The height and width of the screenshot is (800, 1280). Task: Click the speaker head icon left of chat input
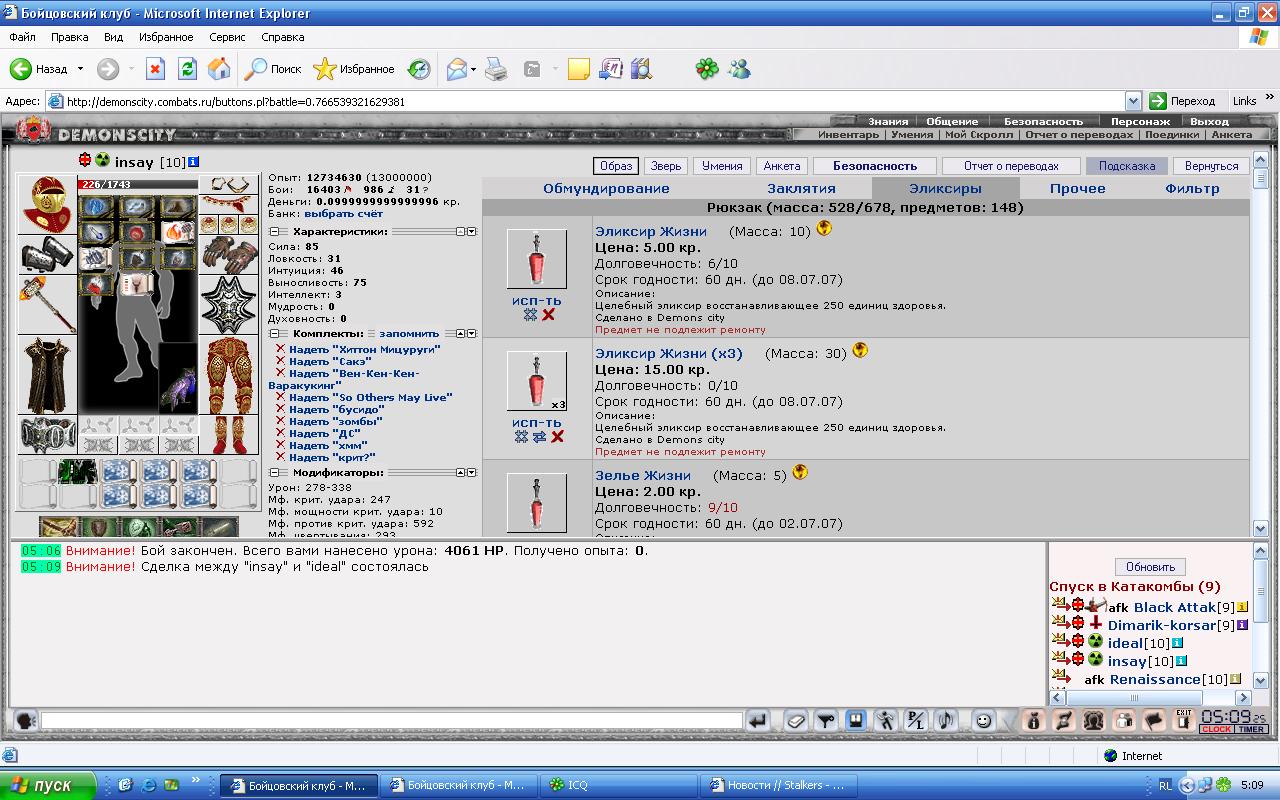point(26,720)
